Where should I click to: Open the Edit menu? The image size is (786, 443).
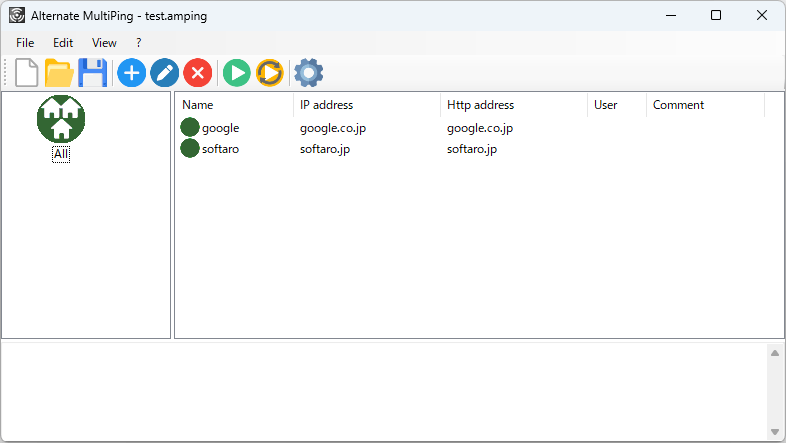[x=63, y=43]
